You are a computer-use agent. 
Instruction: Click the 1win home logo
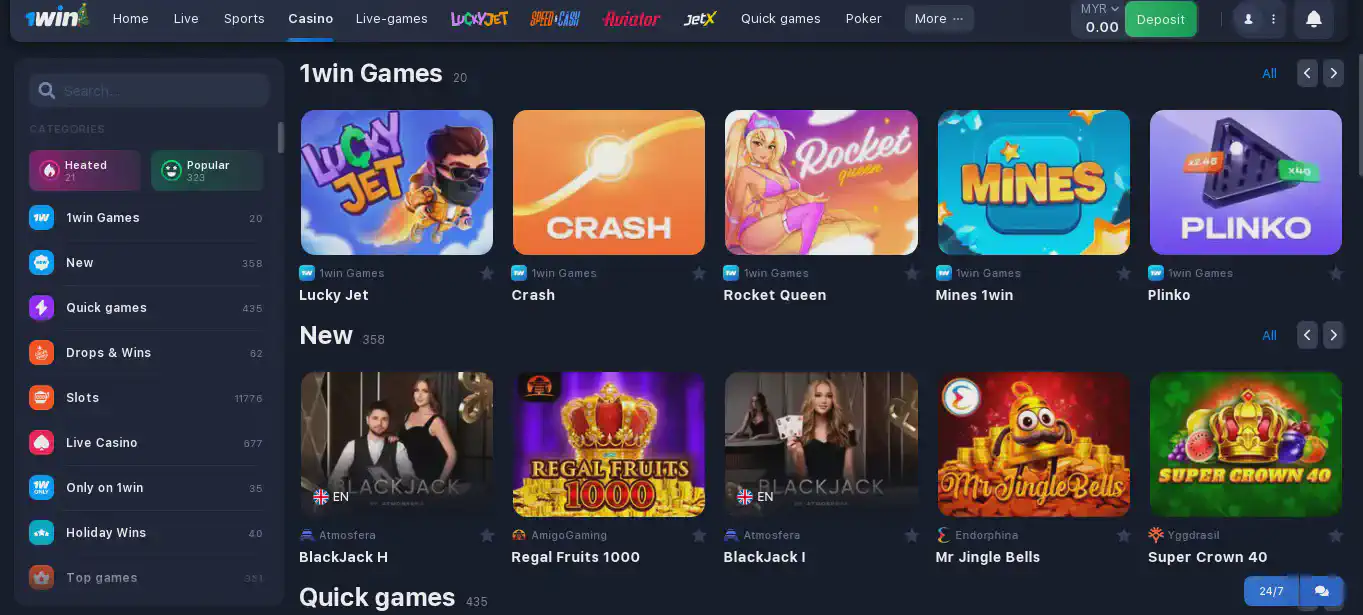tap(56, 17)
